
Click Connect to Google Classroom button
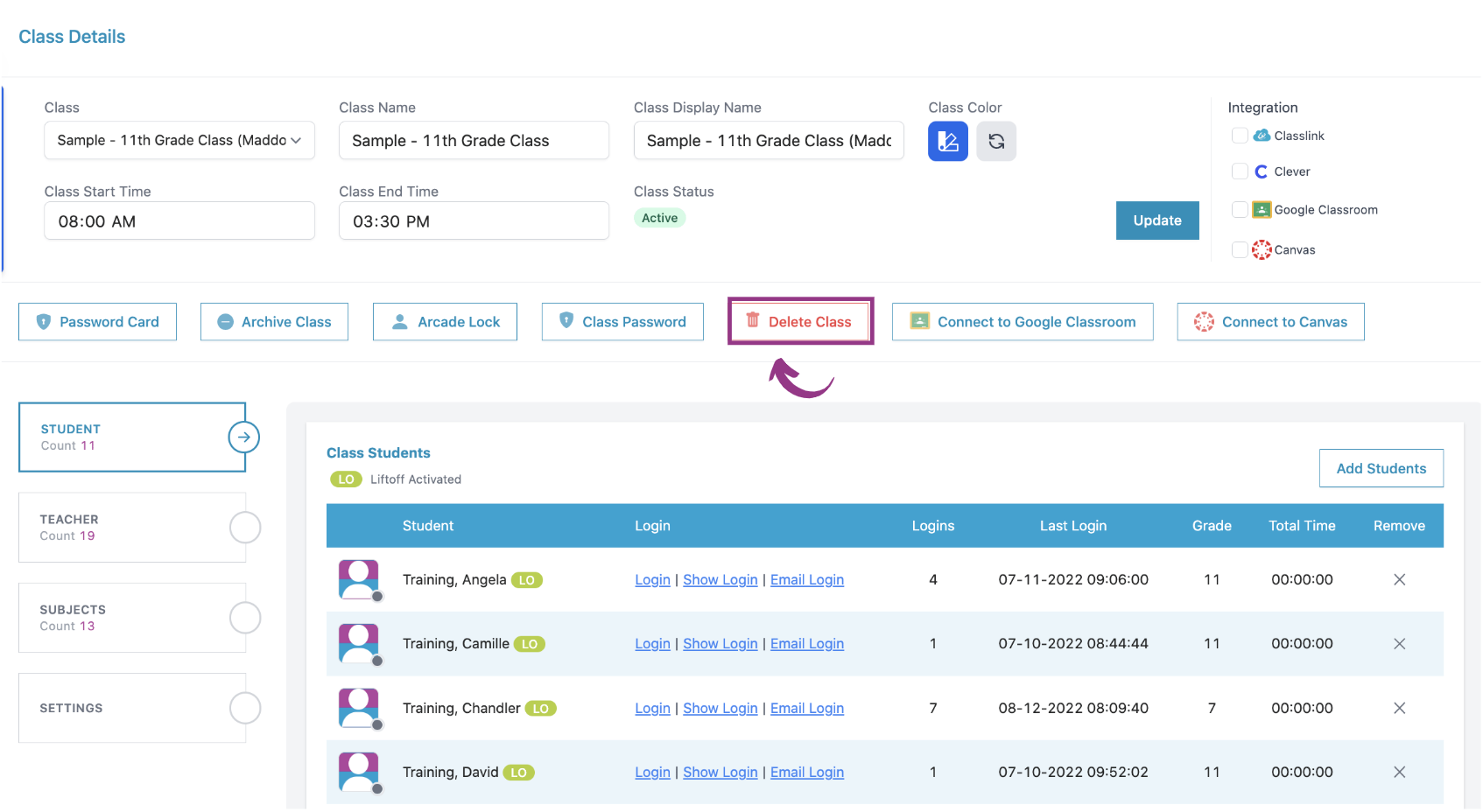click(x=1023, y=322)
